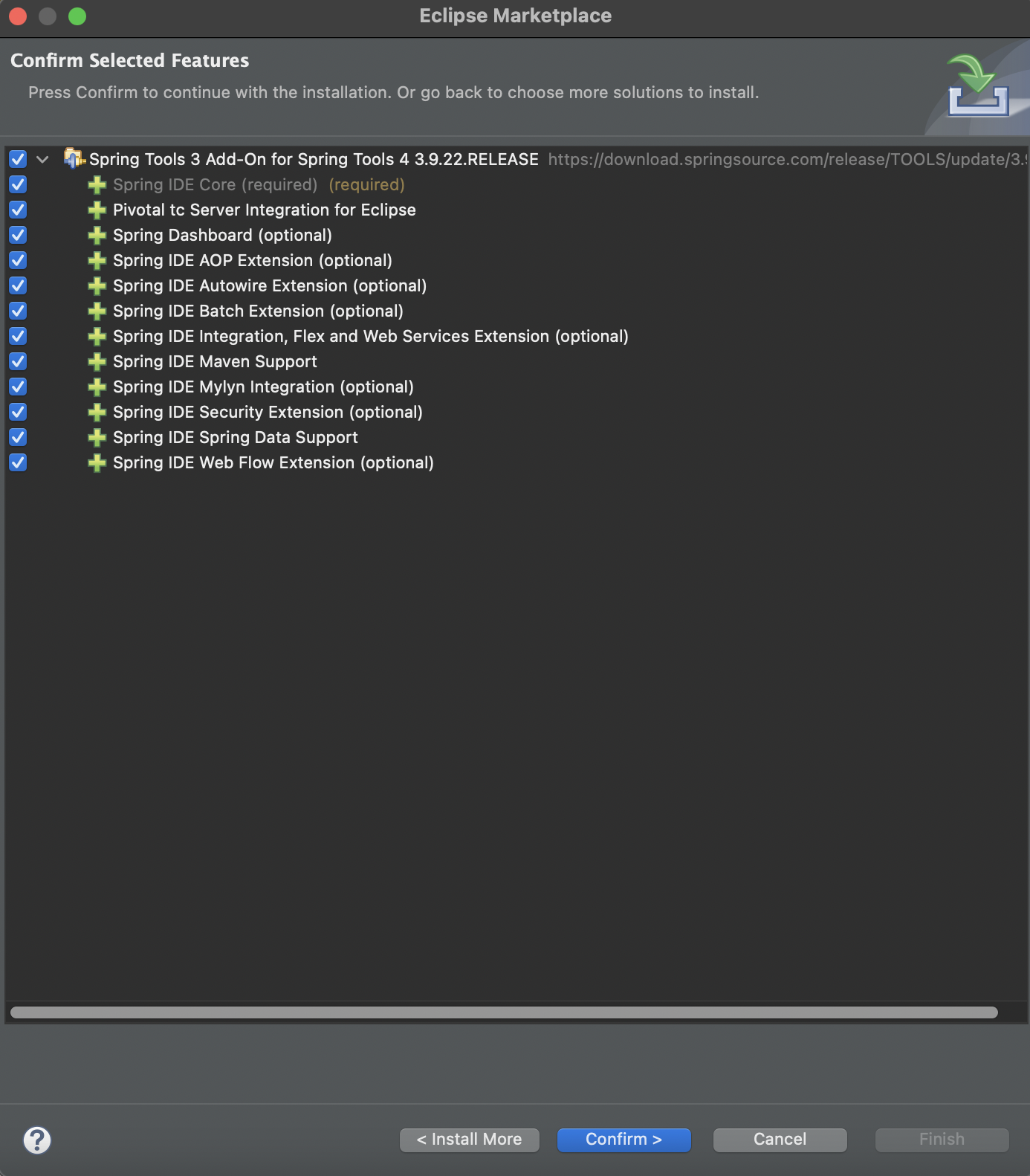Click the plus icon beside Pivotal tc Server Integration

point(97,210)
